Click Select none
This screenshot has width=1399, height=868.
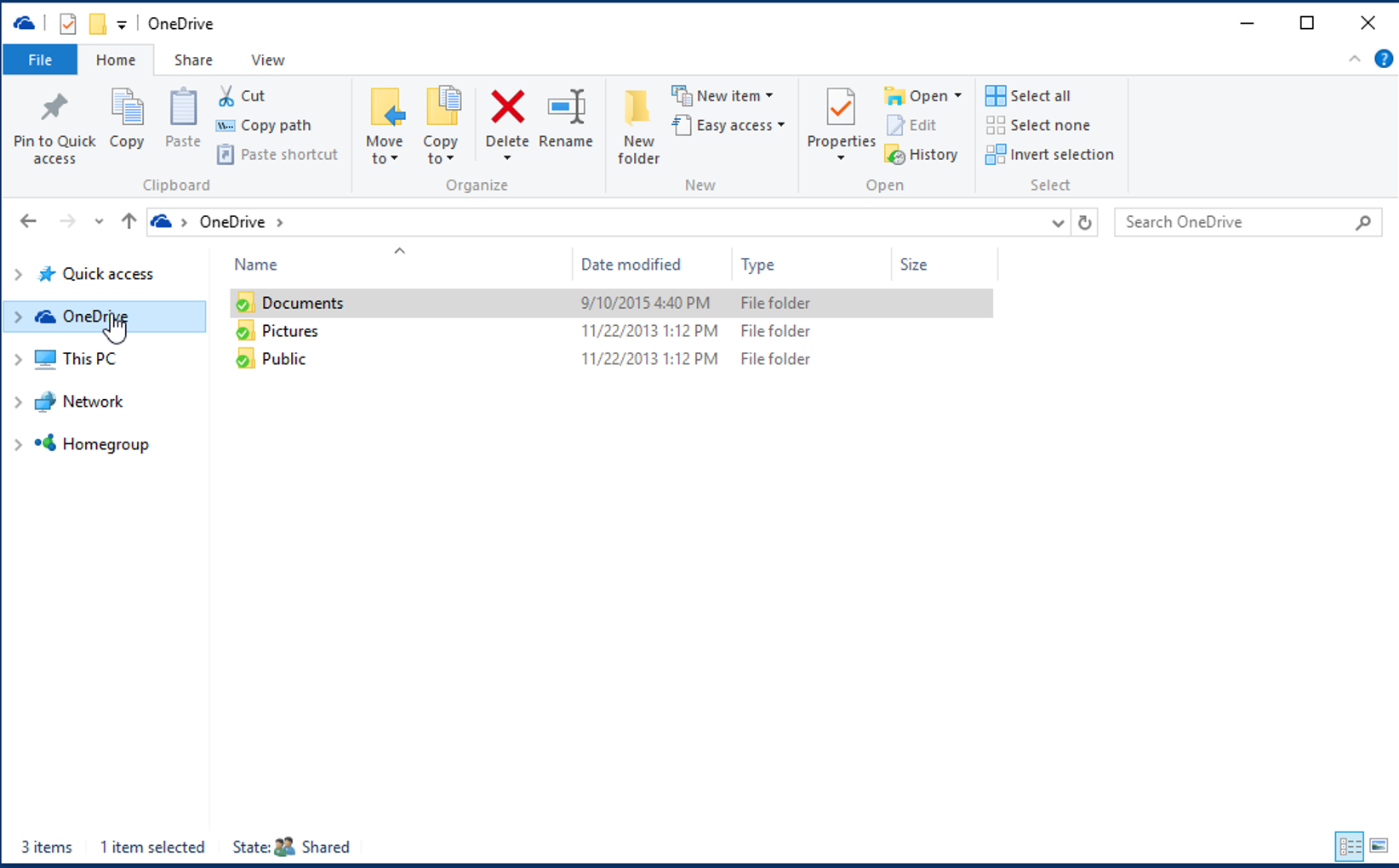coord(1037,125)
